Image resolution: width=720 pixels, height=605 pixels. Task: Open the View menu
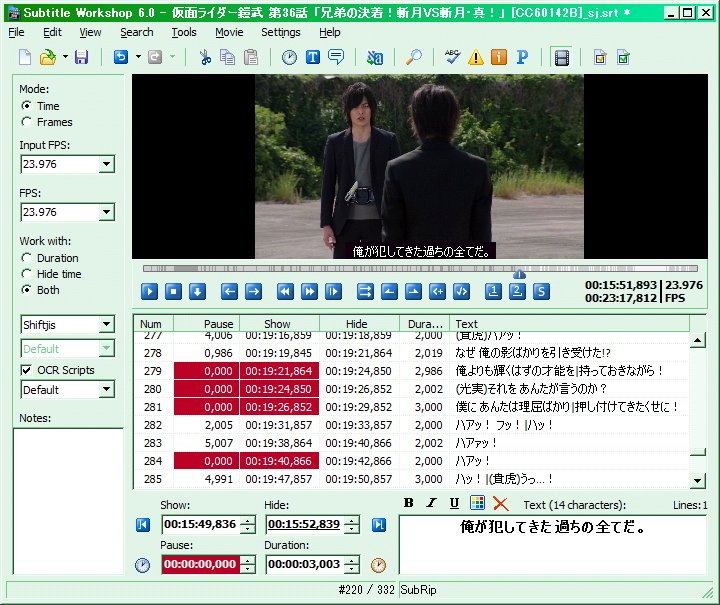[90, 32]
